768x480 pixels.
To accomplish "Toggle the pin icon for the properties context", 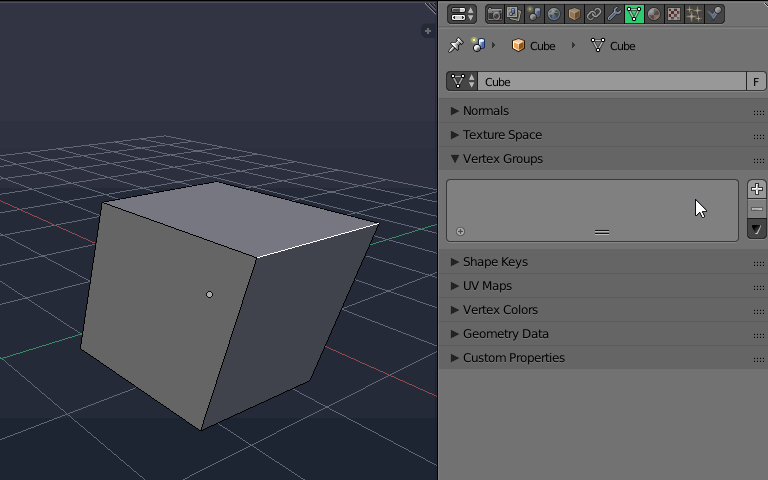I will 456,45.
